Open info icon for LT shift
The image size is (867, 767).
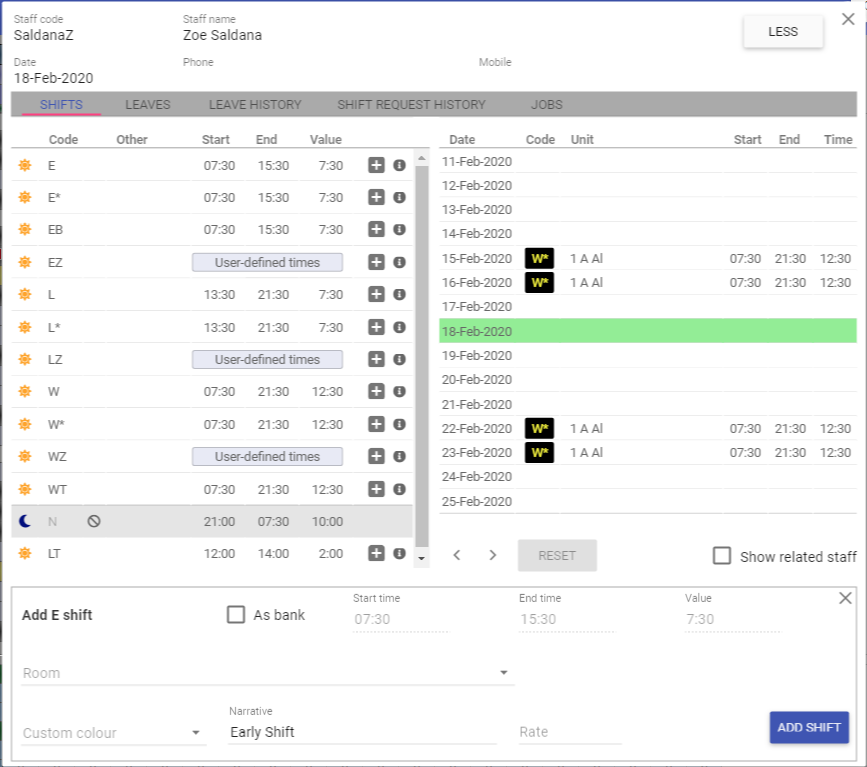[399, 553]
